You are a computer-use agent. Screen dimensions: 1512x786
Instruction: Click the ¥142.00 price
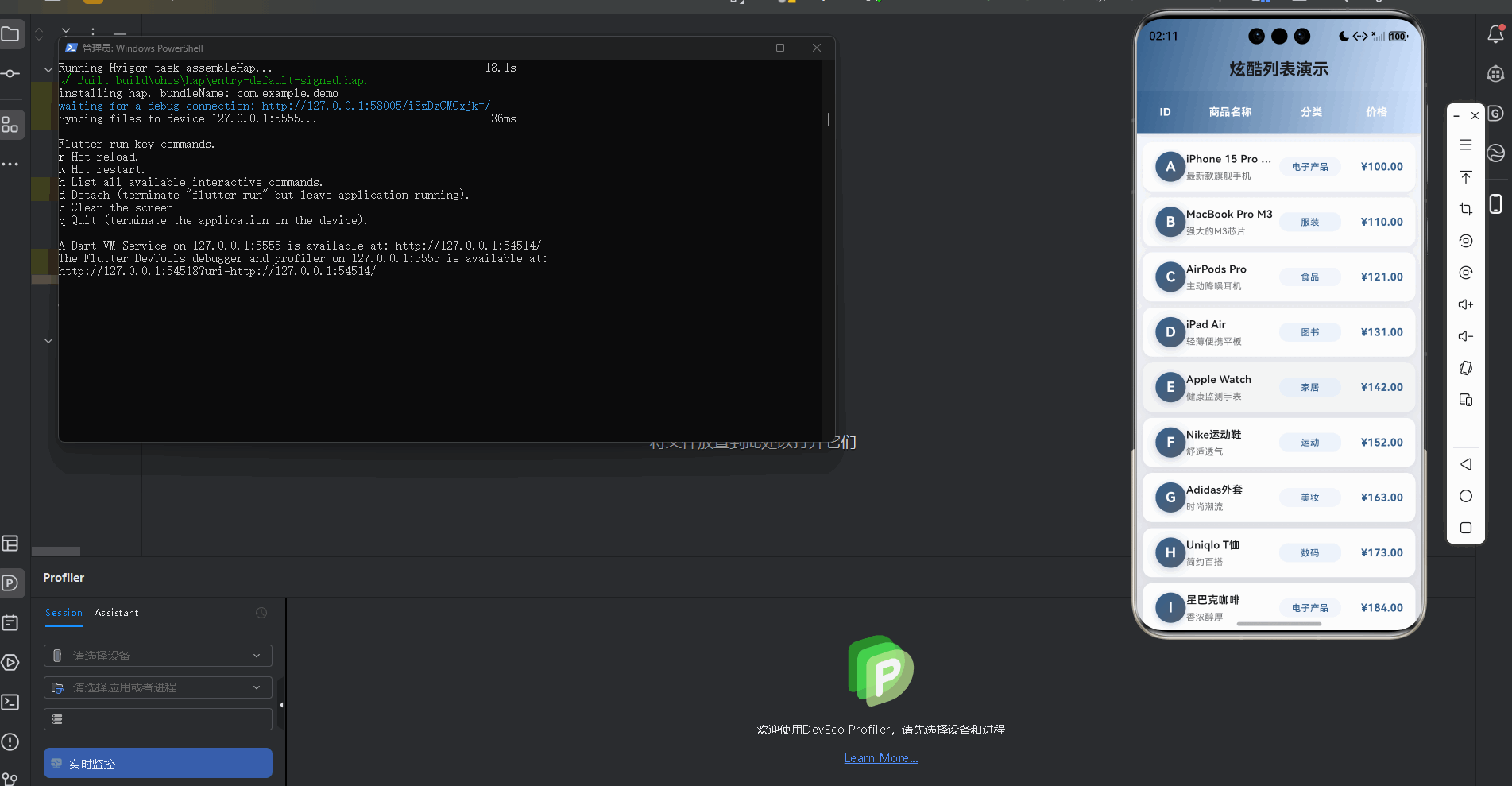(1382, 387)
